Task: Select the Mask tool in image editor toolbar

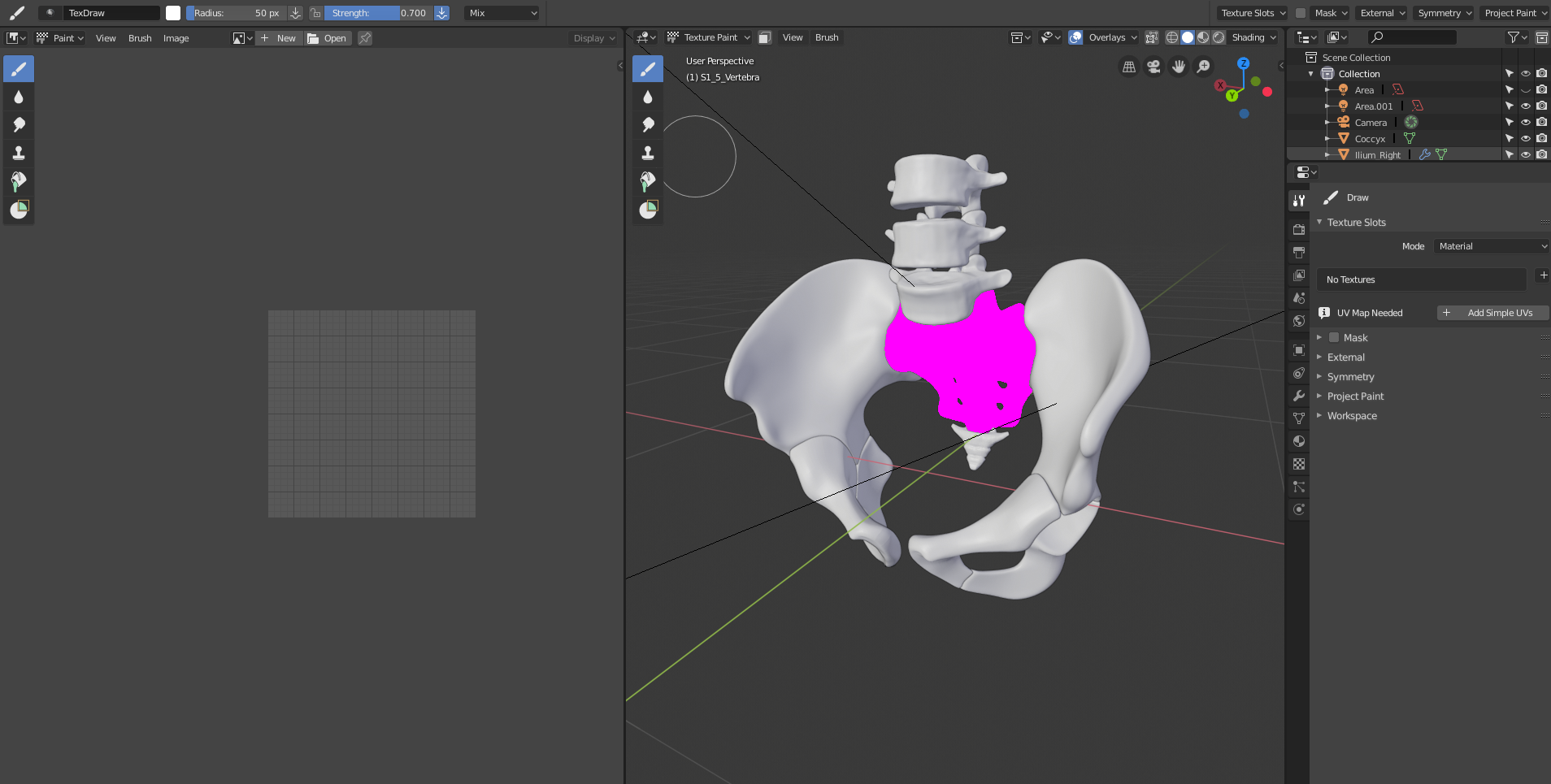Action: (x=19, y=210)
